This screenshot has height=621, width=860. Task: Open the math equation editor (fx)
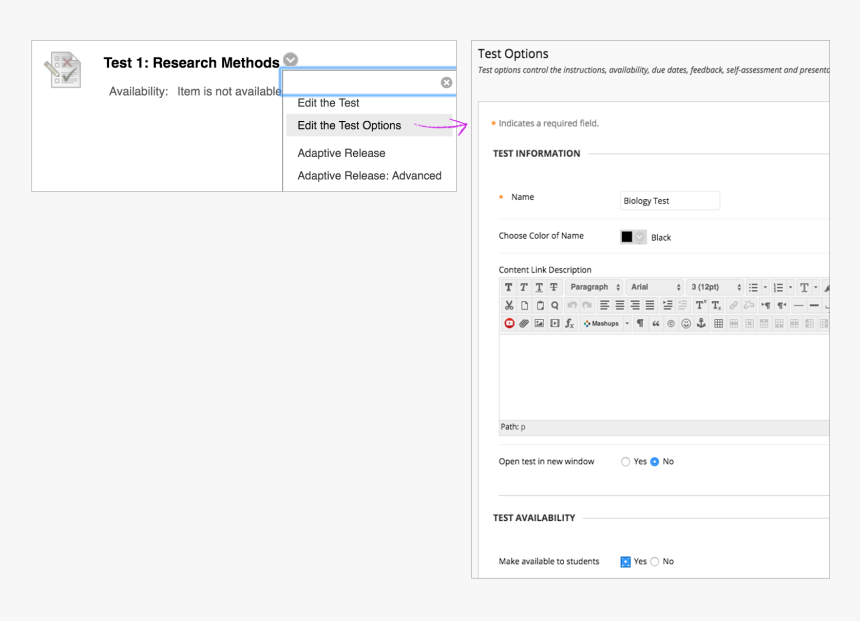coord(568,322)
